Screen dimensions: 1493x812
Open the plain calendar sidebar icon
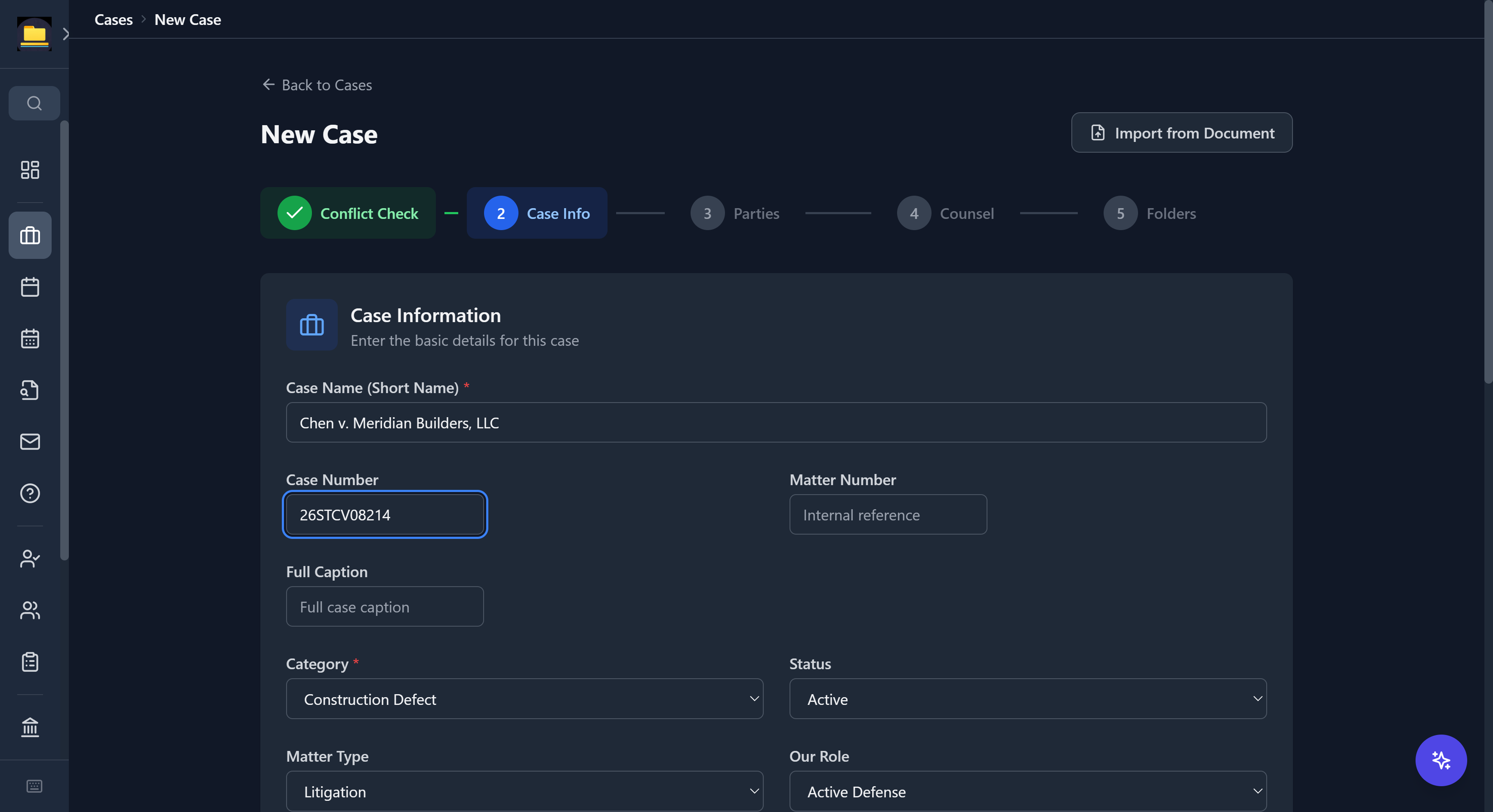30,287
